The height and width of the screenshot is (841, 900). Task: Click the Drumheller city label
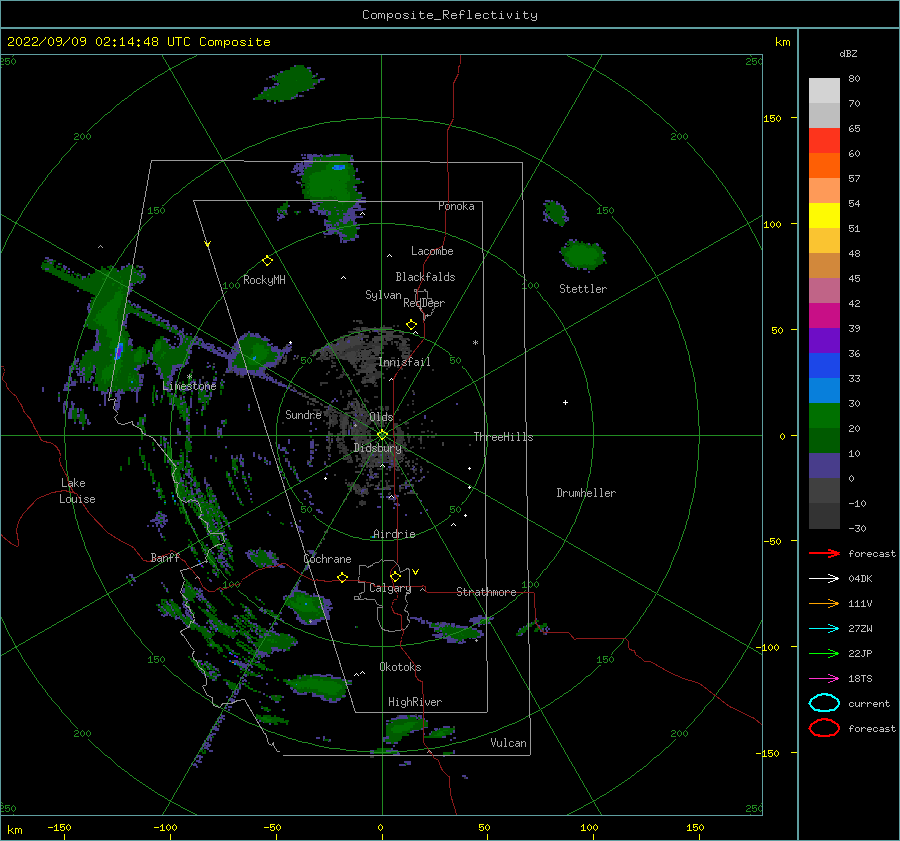[x=586, y=493]
